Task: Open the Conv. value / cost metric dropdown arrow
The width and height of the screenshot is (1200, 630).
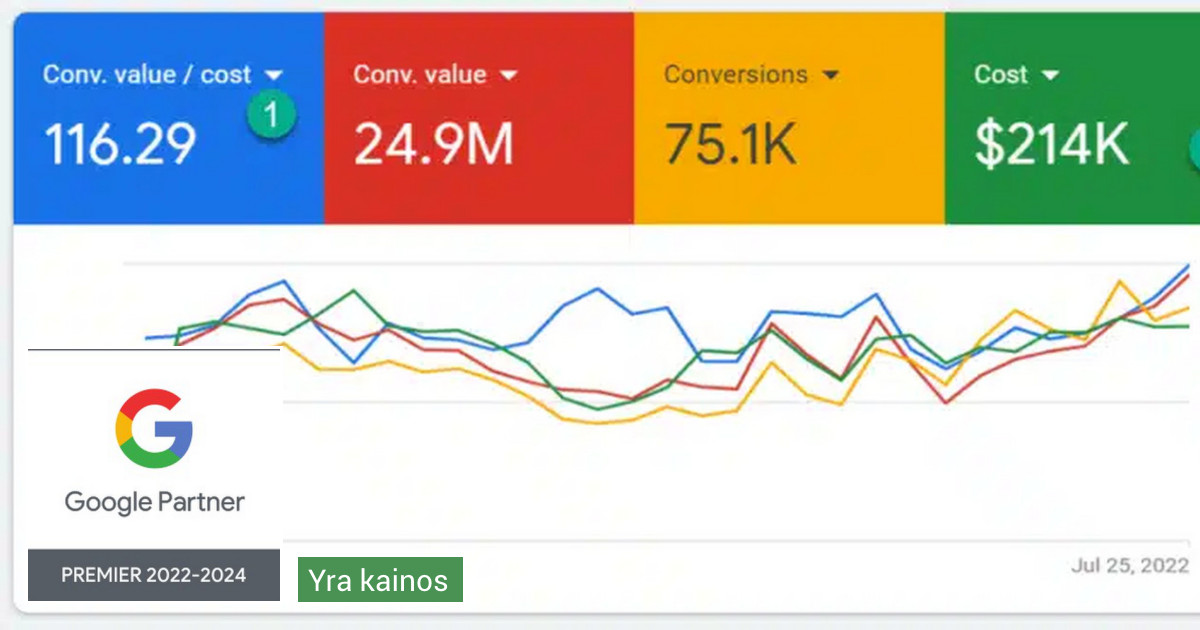Action: pos(274,75)
